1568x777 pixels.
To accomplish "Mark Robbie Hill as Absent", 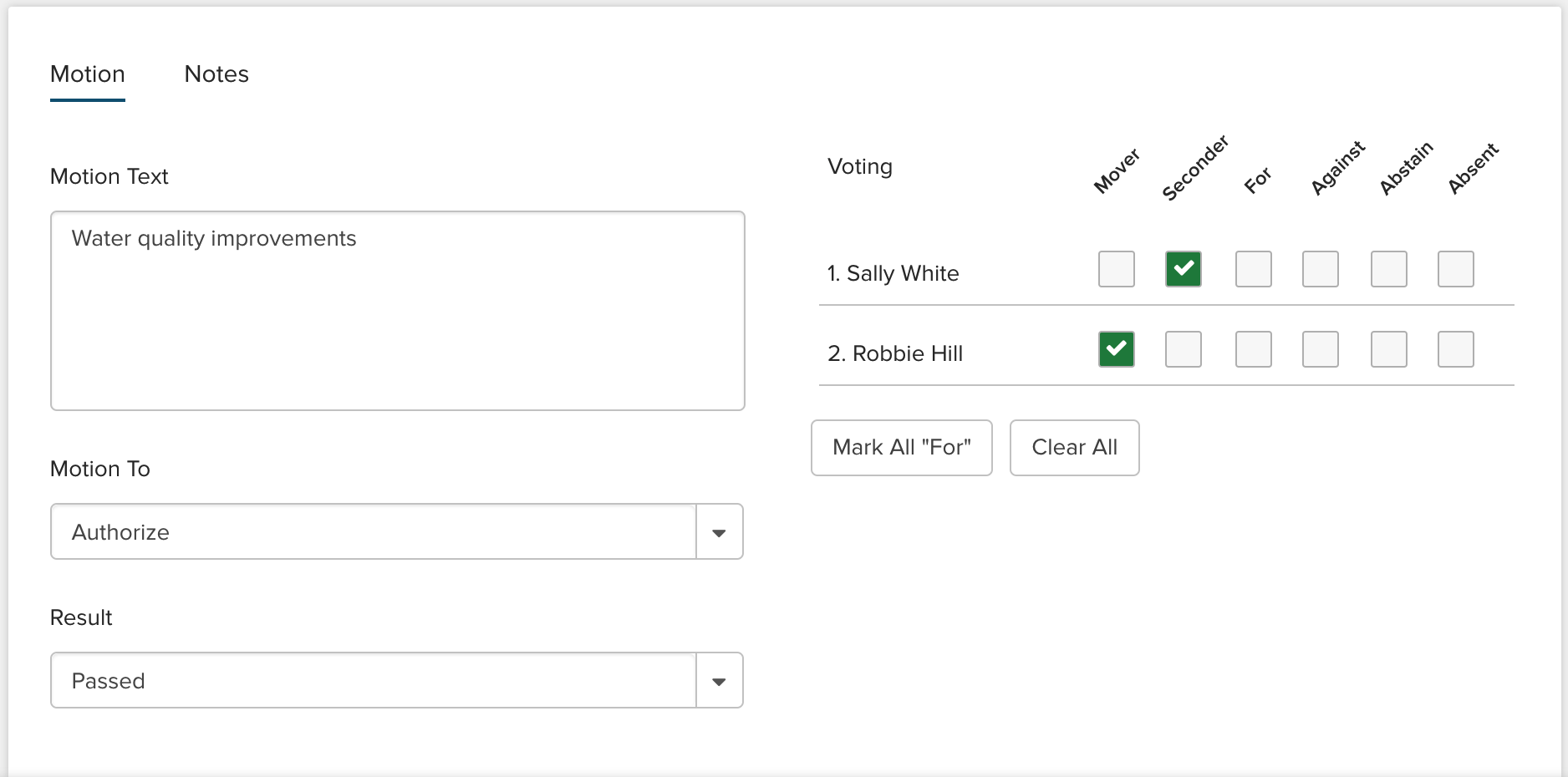I will [1456, 349].
